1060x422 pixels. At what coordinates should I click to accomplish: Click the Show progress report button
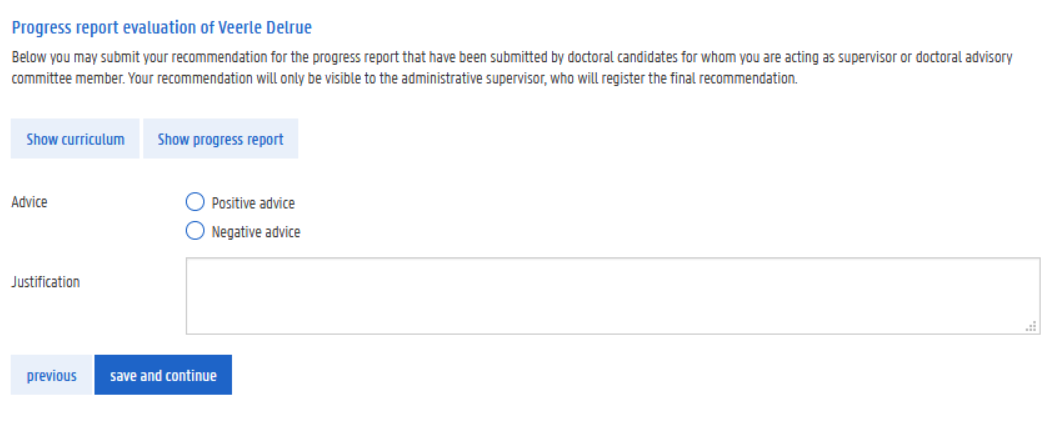click(220, 140)
